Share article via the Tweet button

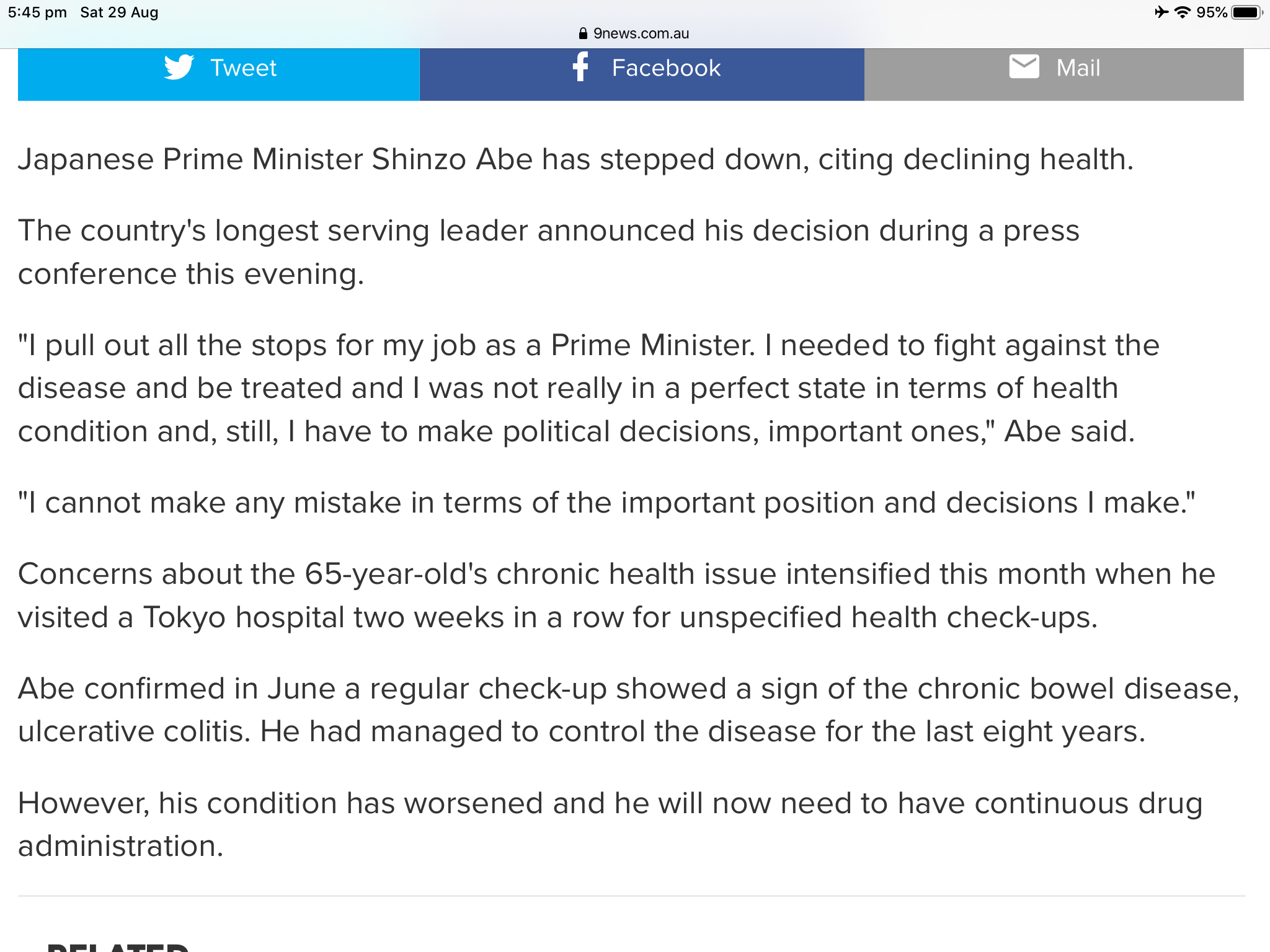pyautogui.click(x=219, y=74)
